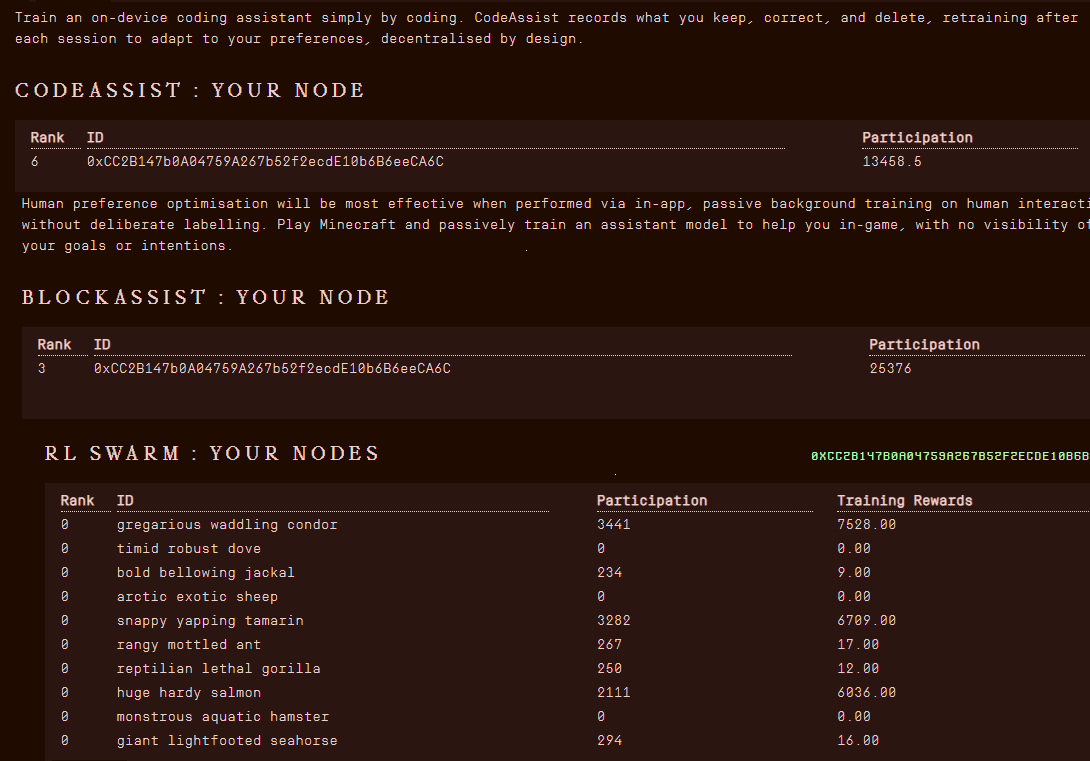Click the 'CODEASSIST : YOUR NODE' heading
This screenshot has height=761, width=1090.
coord(190,90)
